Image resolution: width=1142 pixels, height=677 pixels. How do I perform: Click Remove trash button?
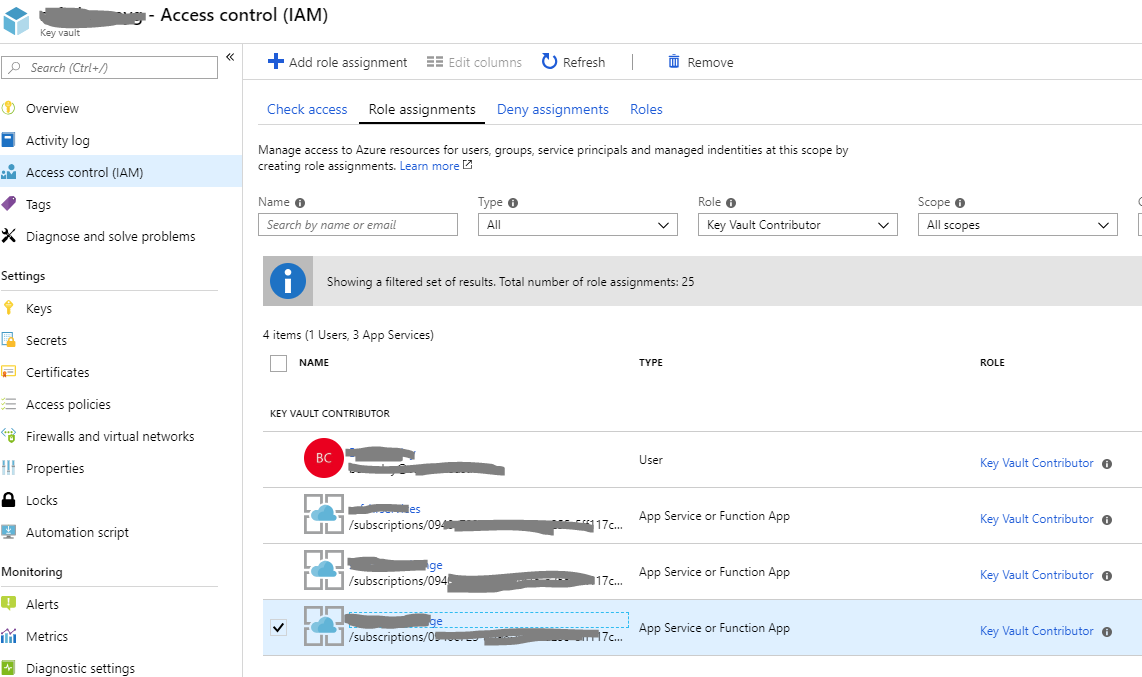click(701, 62)
